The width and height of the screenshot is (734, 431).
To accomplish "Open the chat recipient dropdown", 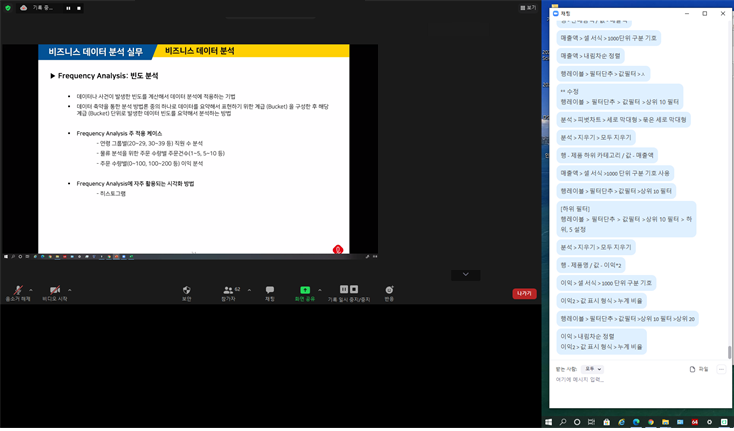I will 593,369.
